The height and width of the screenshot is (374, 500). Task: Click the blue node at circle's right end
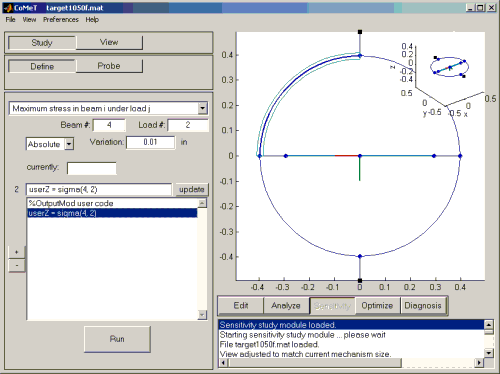click(460, 156)
